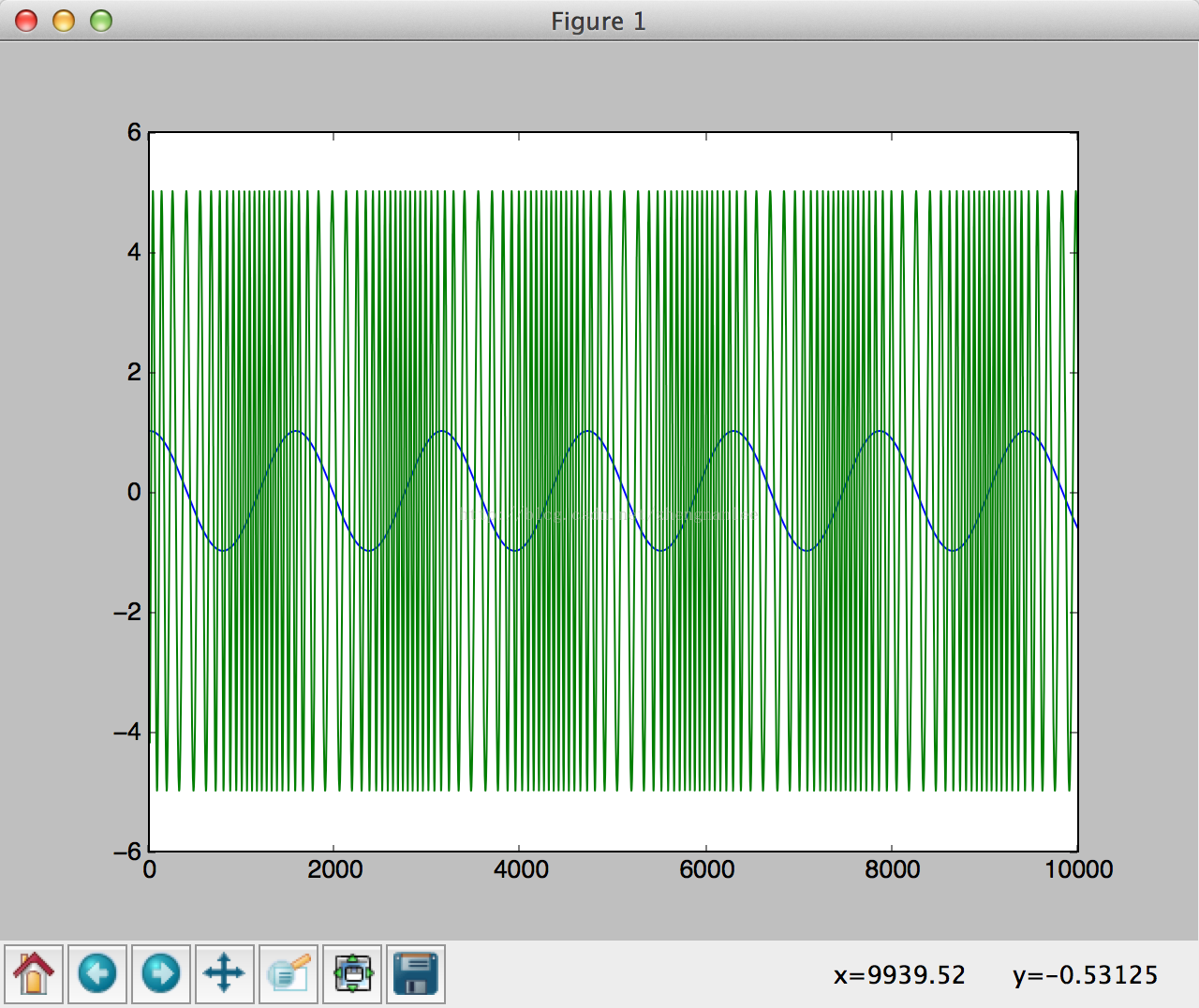Click the x-axis tick label 4000

click(521, 869)
